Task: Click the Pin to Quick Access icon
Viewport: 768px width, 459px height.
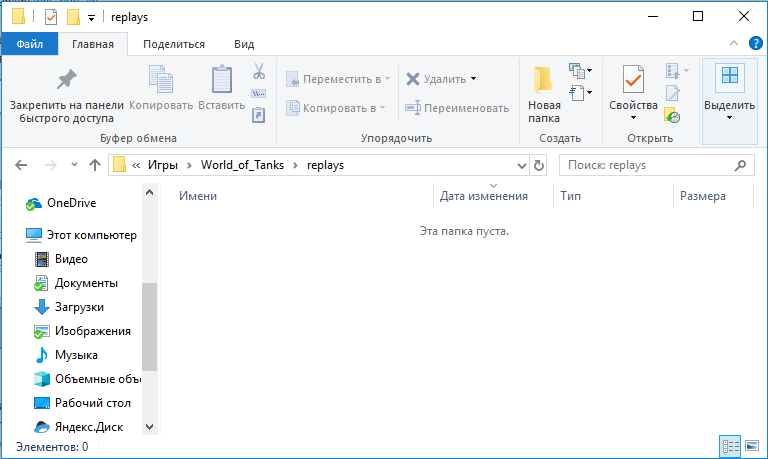Action: 66,80
